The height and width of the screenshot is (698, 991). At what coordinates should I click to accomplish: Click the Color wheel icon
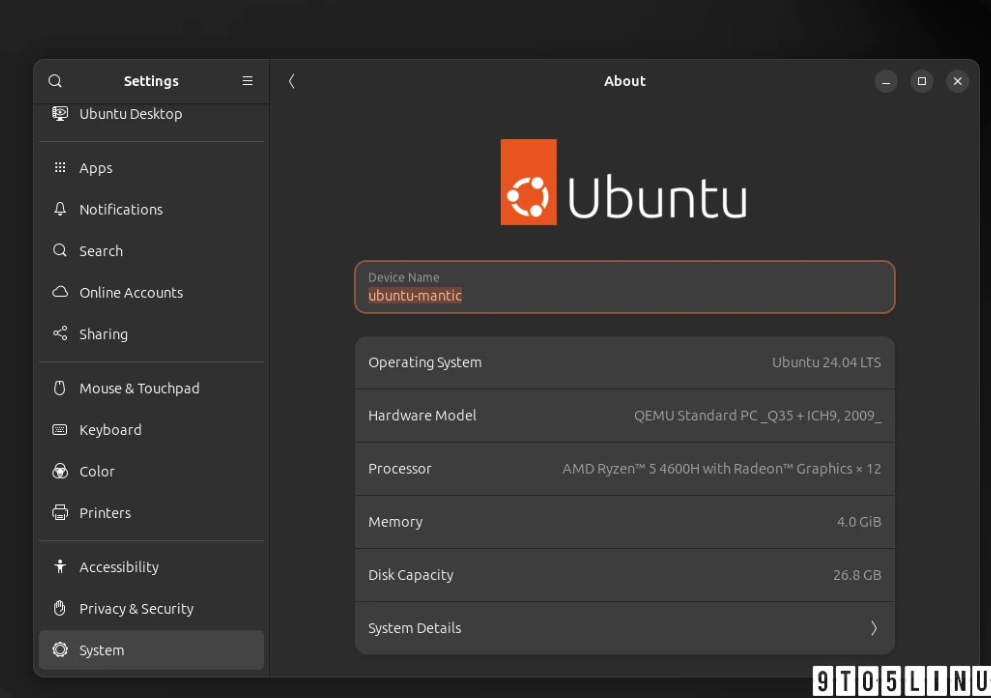tap(60, 471)
